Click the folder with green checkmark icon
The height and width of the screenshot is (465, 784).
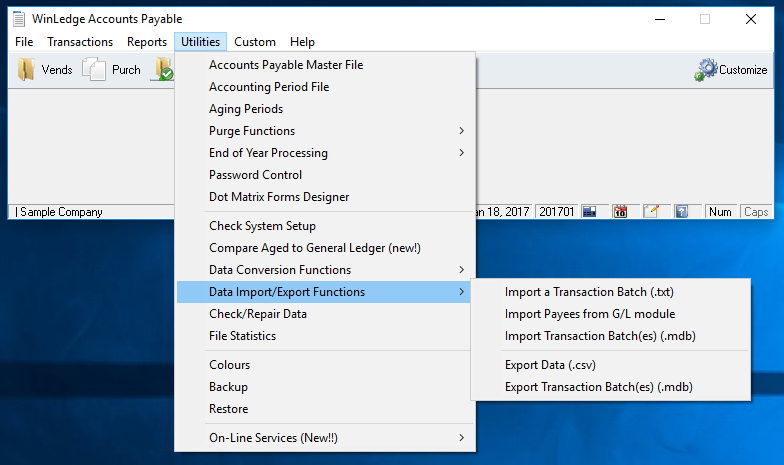pyautogui.click(x=162, y=70)
